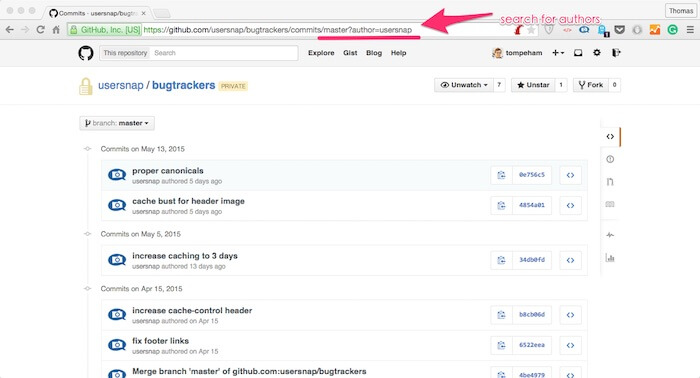
Task: Copy SHA for commit b8cb06d
Action: (501, 315)
